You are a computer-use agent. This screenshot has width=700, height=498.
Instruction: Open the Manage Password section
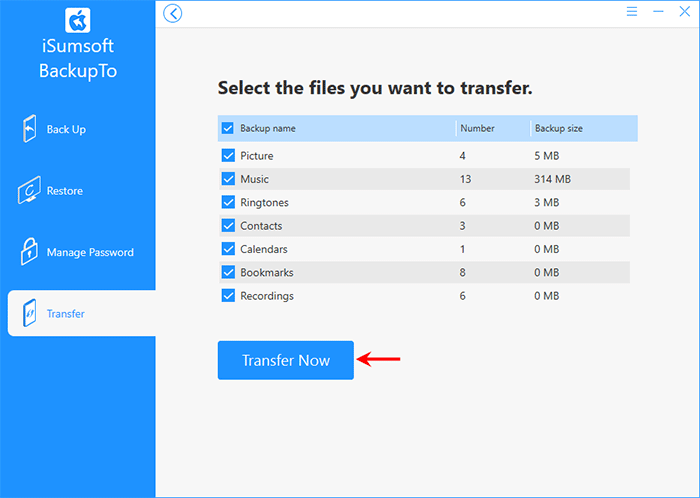(90, 253)
